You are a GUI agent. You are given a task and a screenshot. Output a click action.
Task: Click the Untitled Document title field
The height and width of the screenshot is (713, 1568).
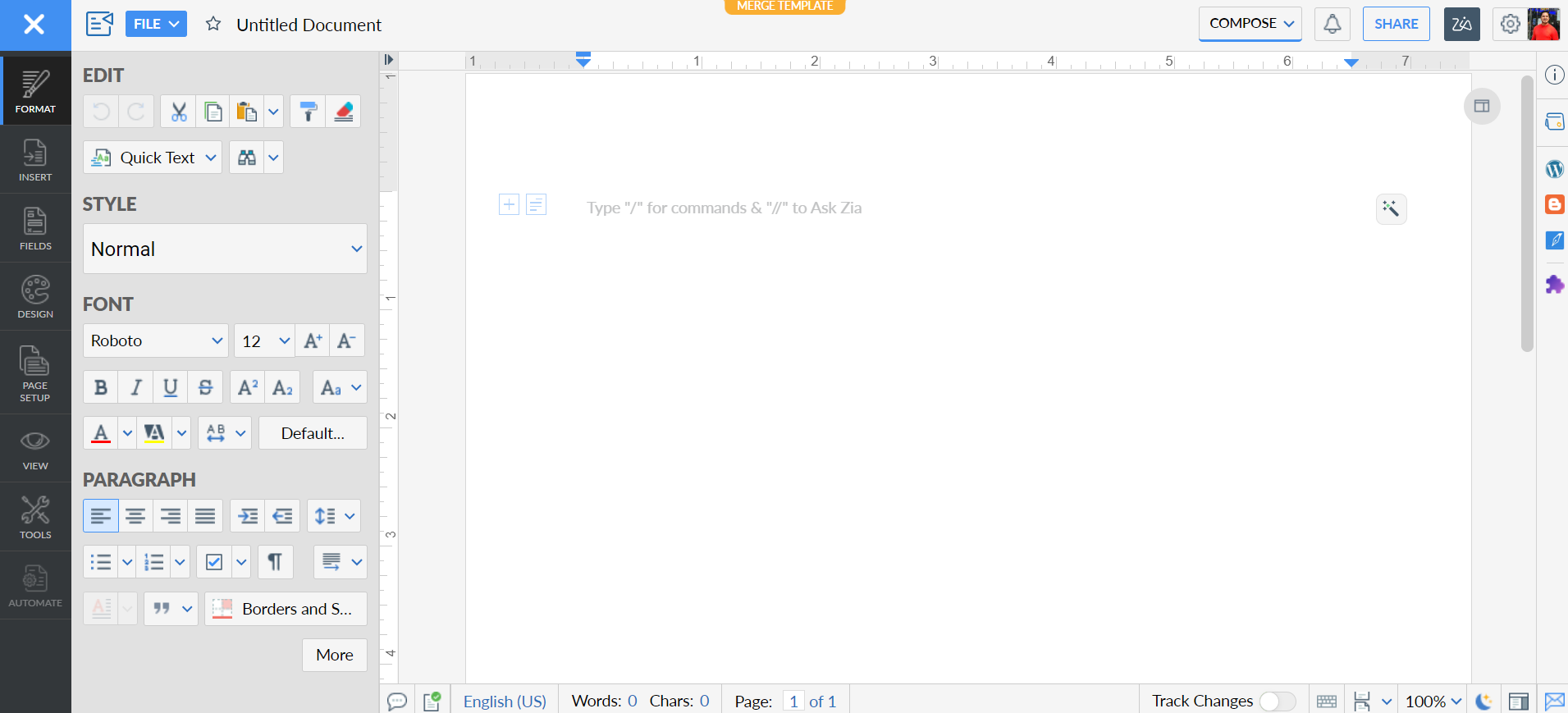(309, 25)
